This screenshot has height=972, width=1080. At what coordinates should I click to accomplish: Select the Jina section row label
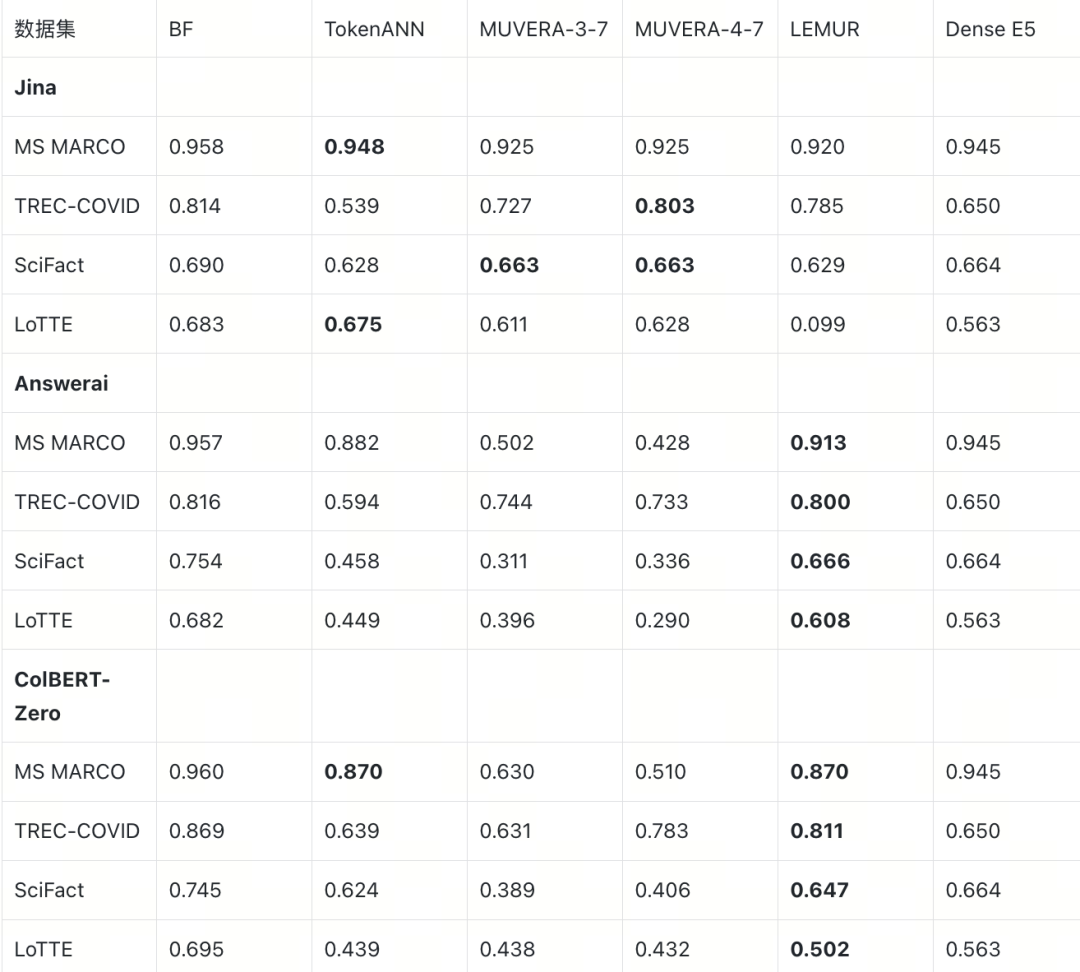[x=35, y=87]
